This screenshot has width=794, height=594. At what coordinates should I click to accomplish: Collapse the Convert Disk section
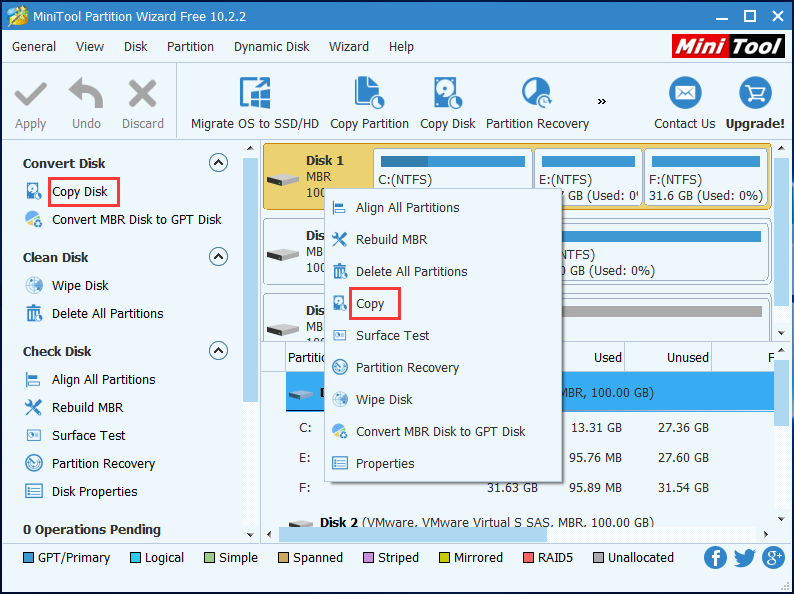(x=218, y=163)
